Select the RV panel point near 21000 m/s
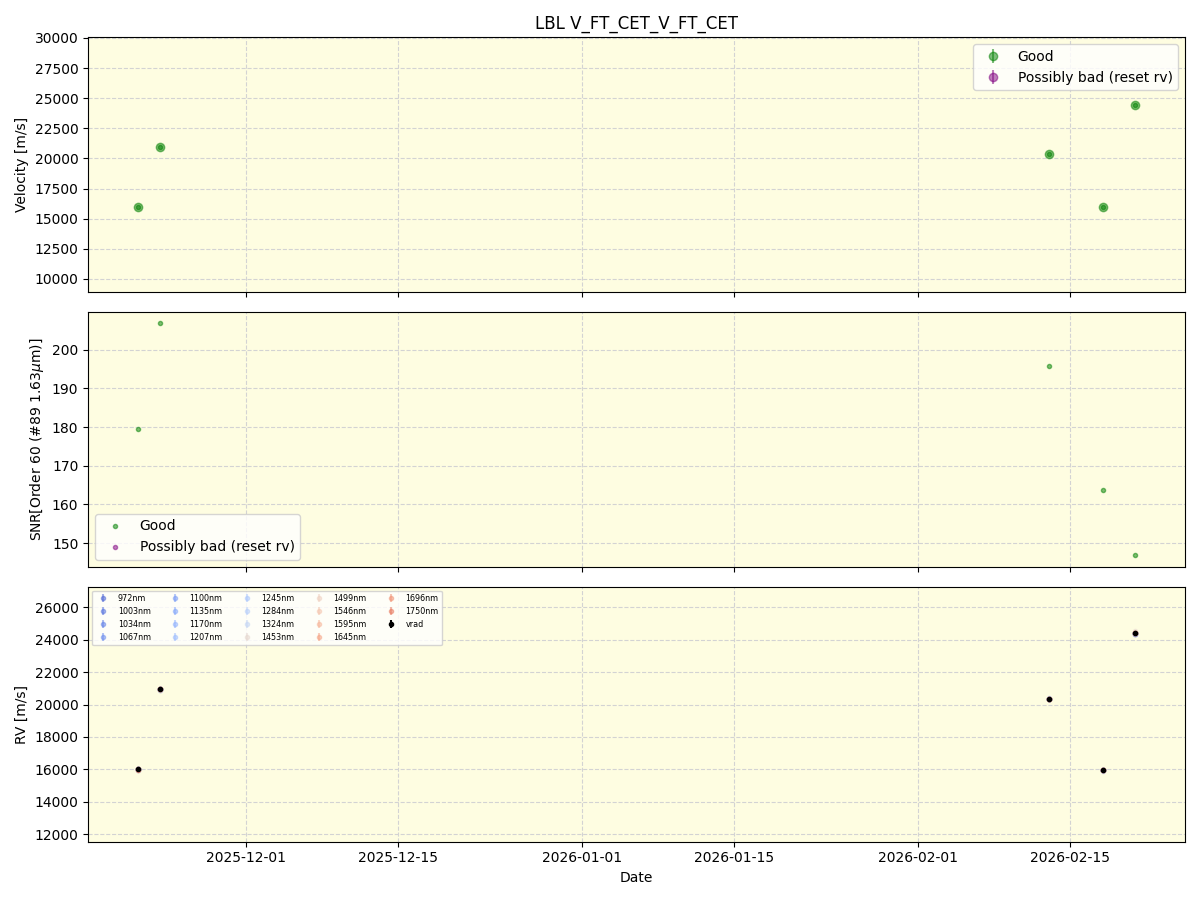Image resolution: width=1200 pixels, height=900 pixels. coord(160,689)
